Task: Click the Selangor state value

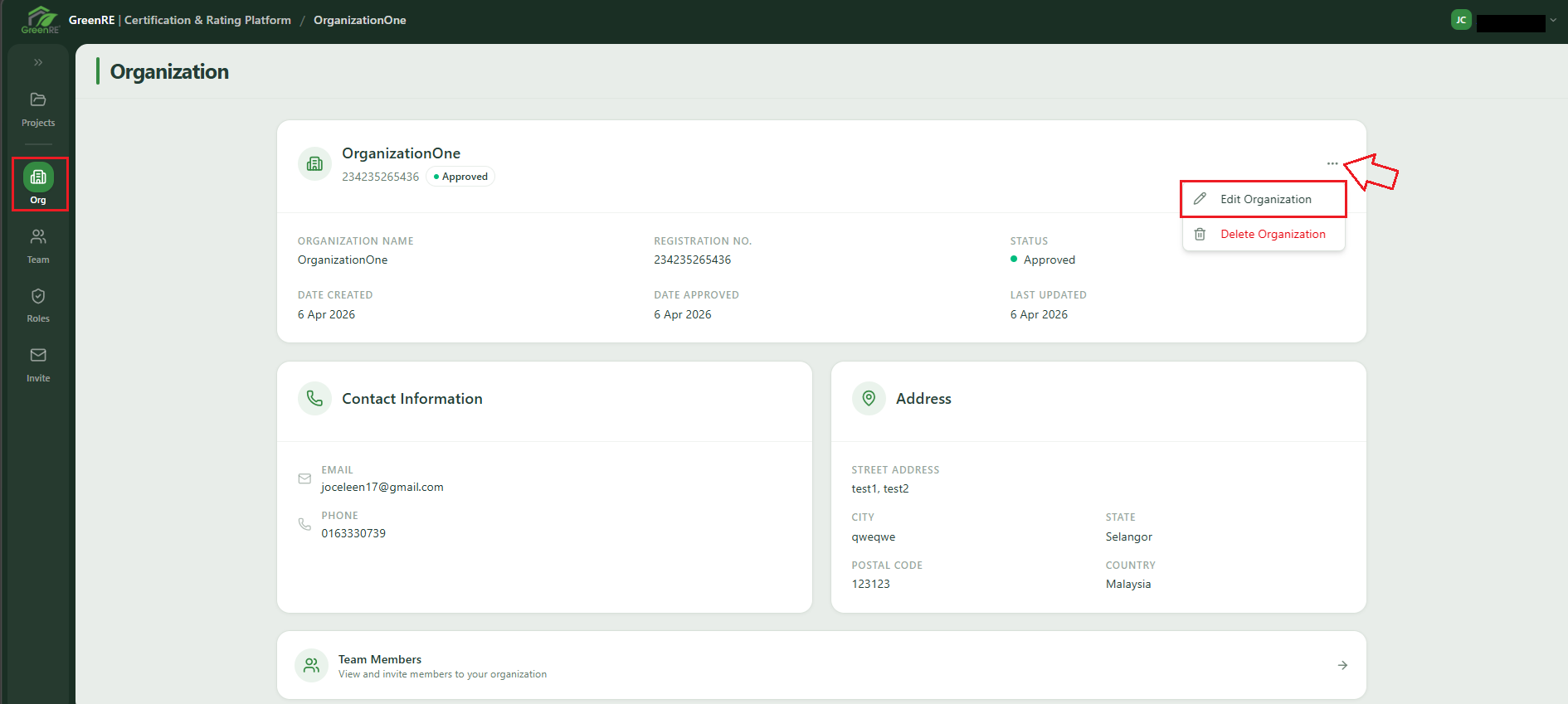Action: (1129, 536)
